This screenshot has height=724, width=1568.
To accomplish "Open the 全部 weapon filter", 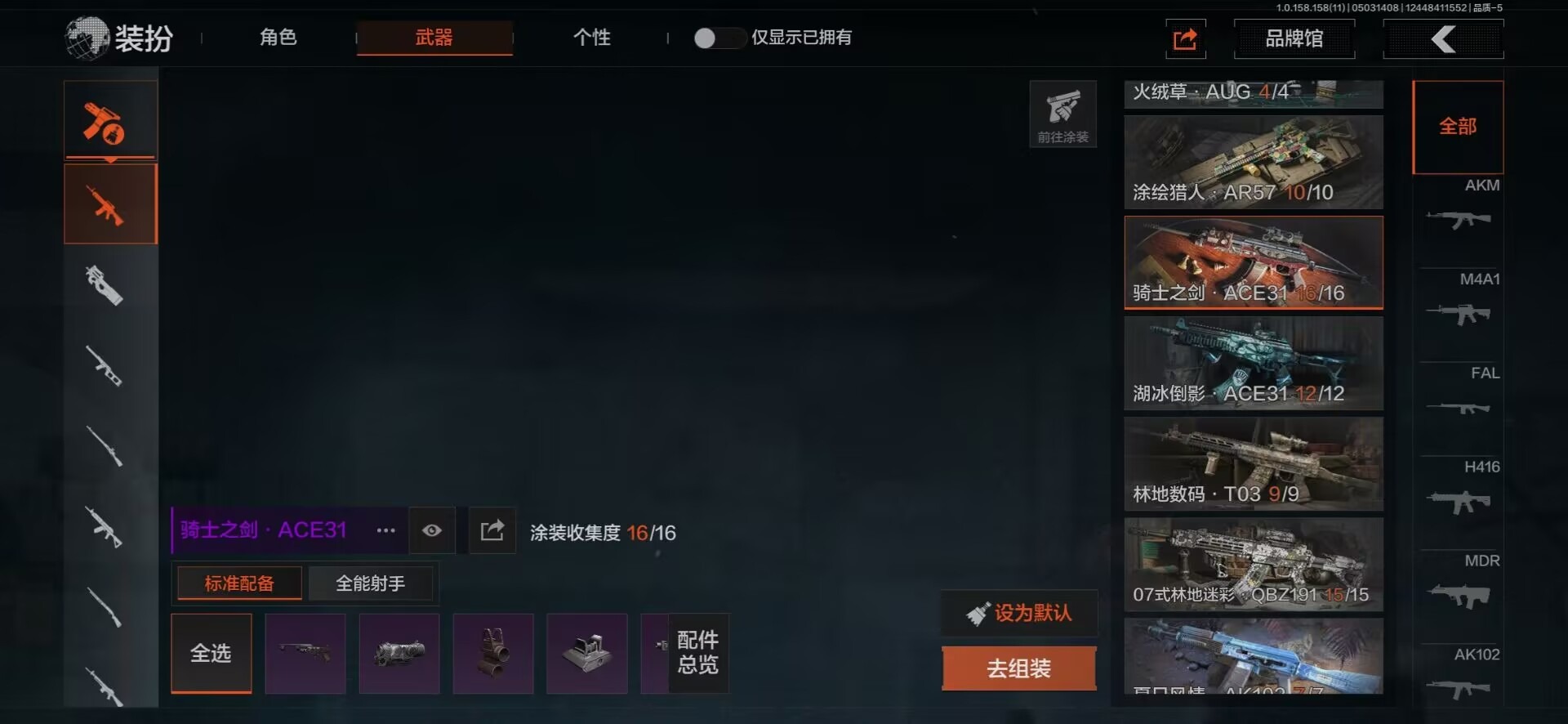I will tap(1458, 127).
